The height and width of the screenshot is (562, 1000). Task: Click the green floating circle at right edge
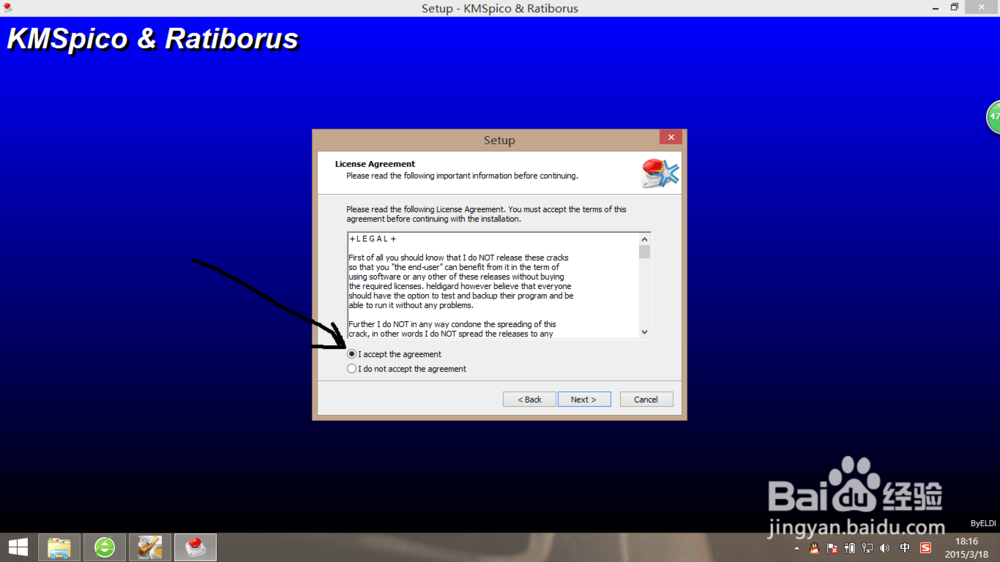coord(994,117)
